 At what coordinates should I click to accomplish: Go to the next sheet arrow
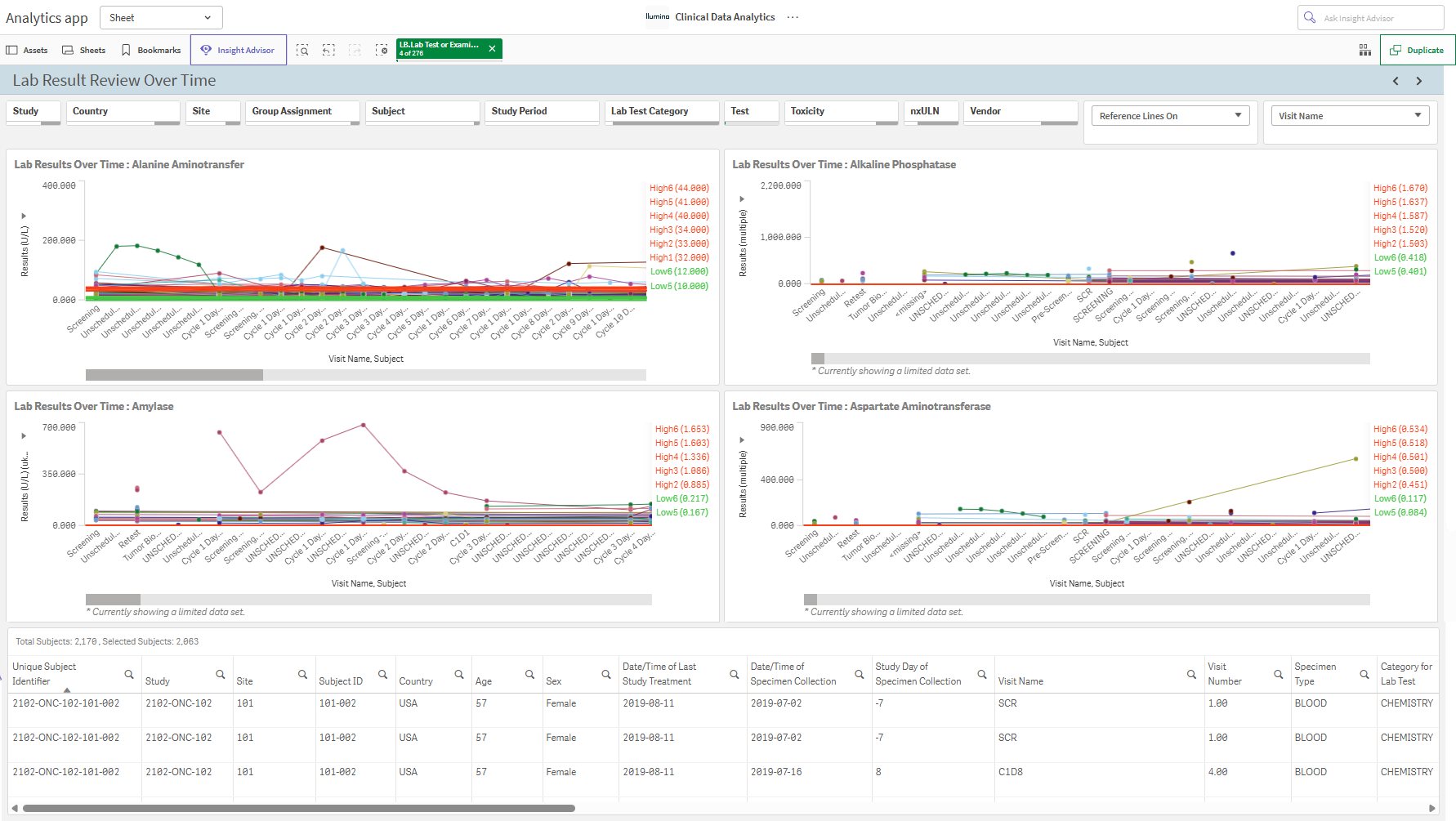click(1419, 81)
